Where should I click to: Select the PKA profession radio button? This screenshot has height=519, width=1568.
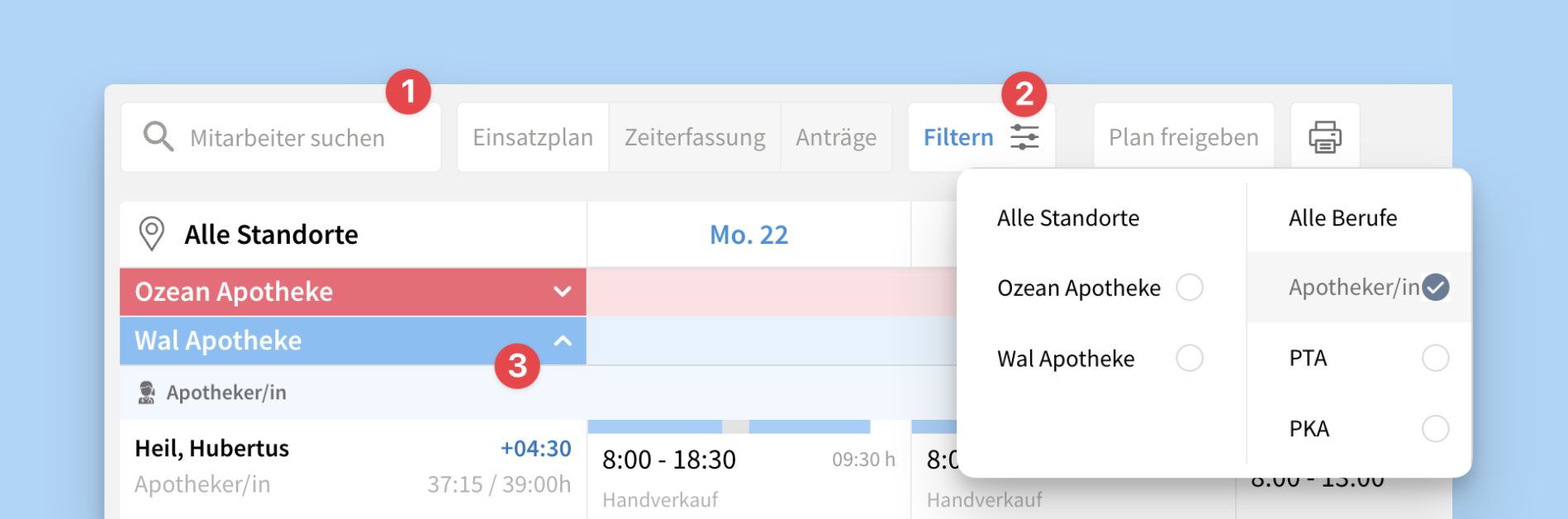tap(1435, 429)
